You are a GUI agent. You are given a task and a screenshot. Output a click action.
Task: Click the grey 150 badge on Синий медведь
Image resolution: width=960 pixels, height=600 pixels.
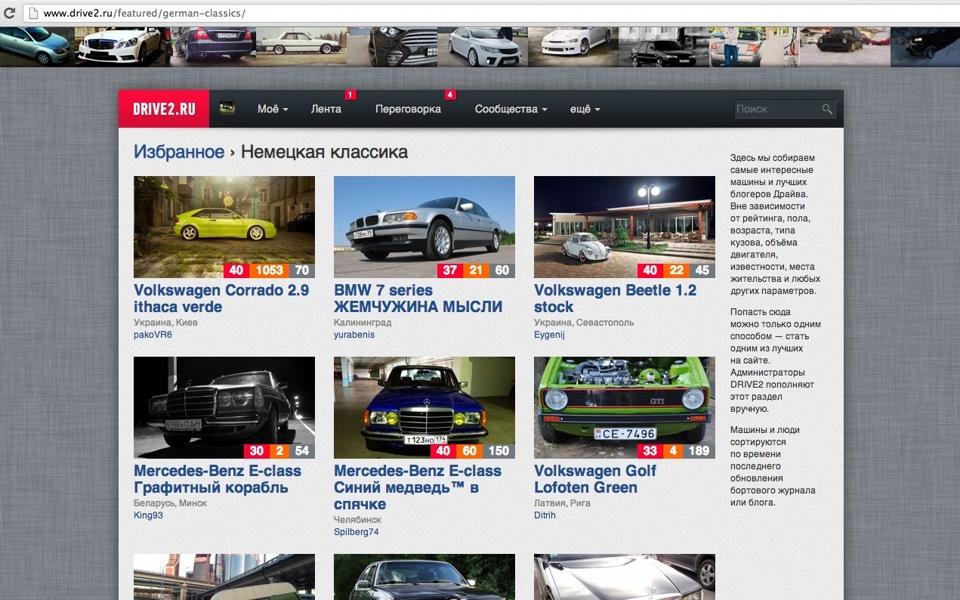point(498,451)
